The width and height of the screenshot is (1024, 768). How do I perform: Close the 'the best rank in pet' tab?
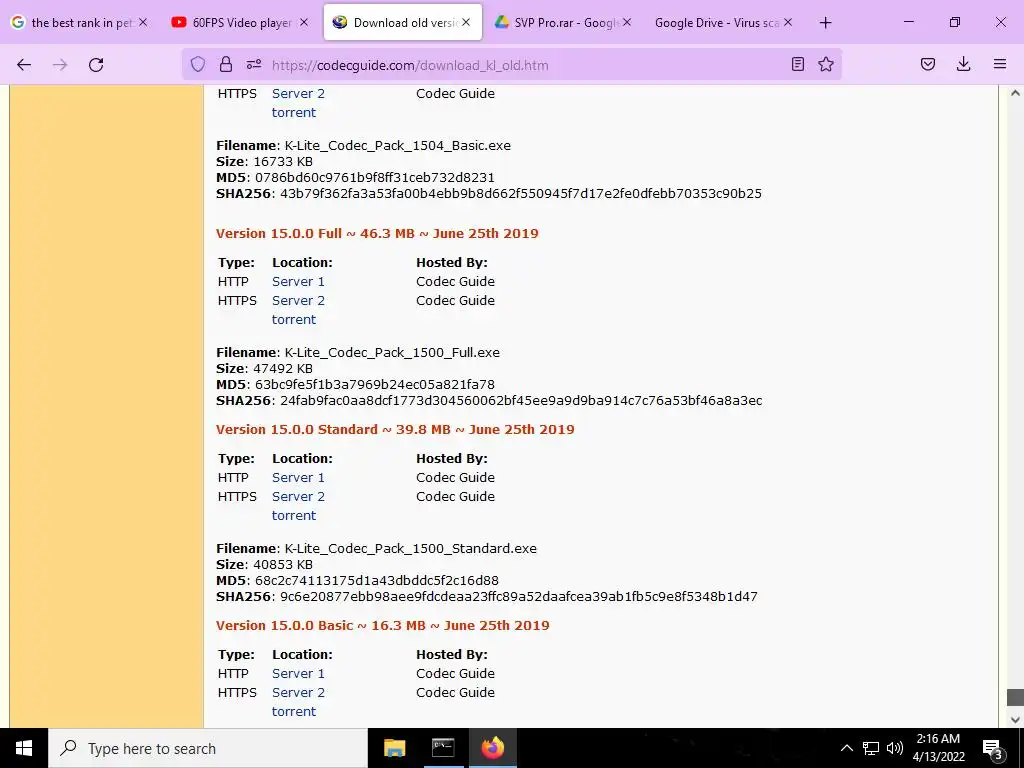[143, 22]
